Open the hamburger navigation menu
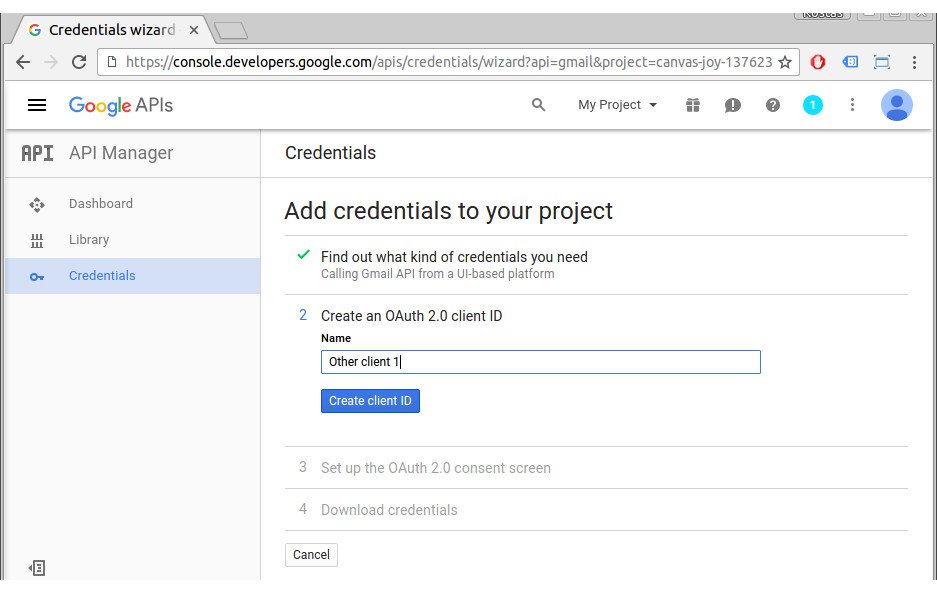Viewport: 937px width, 593px height. tap(37, 105)
